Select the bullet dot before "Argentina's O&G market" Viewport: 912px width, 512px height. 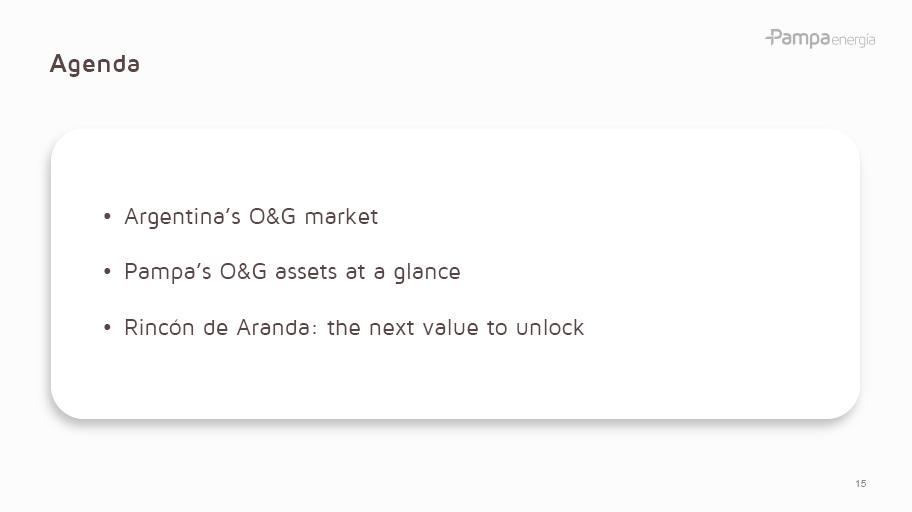pyautogui.click(x=107, y=217)
